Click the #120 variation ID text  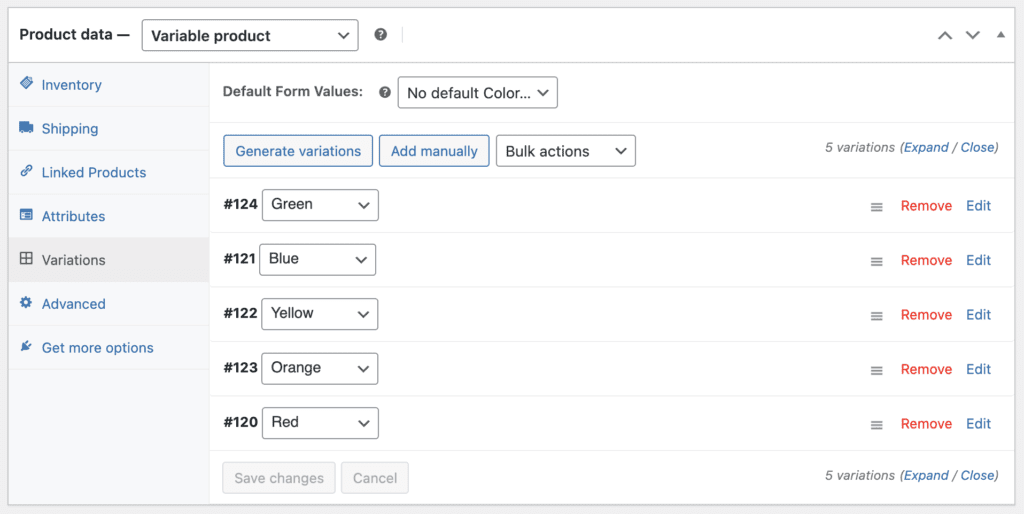pyautogui.click(x=240, y=423)
